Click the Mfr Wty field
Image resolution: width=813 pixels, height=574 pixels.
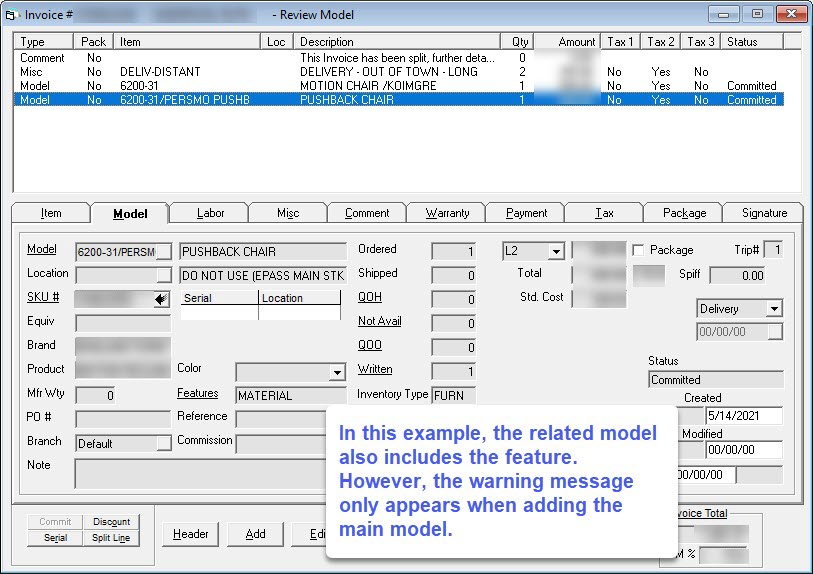click(x=95, y=395)
